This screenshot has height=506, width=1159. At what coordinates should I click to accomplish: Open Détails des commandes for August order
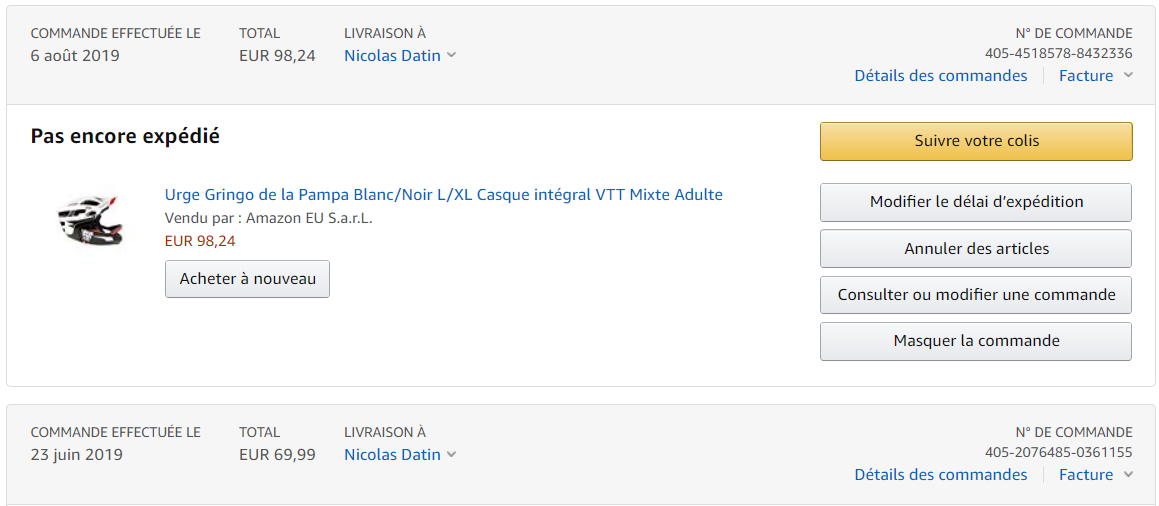(940, 75)
